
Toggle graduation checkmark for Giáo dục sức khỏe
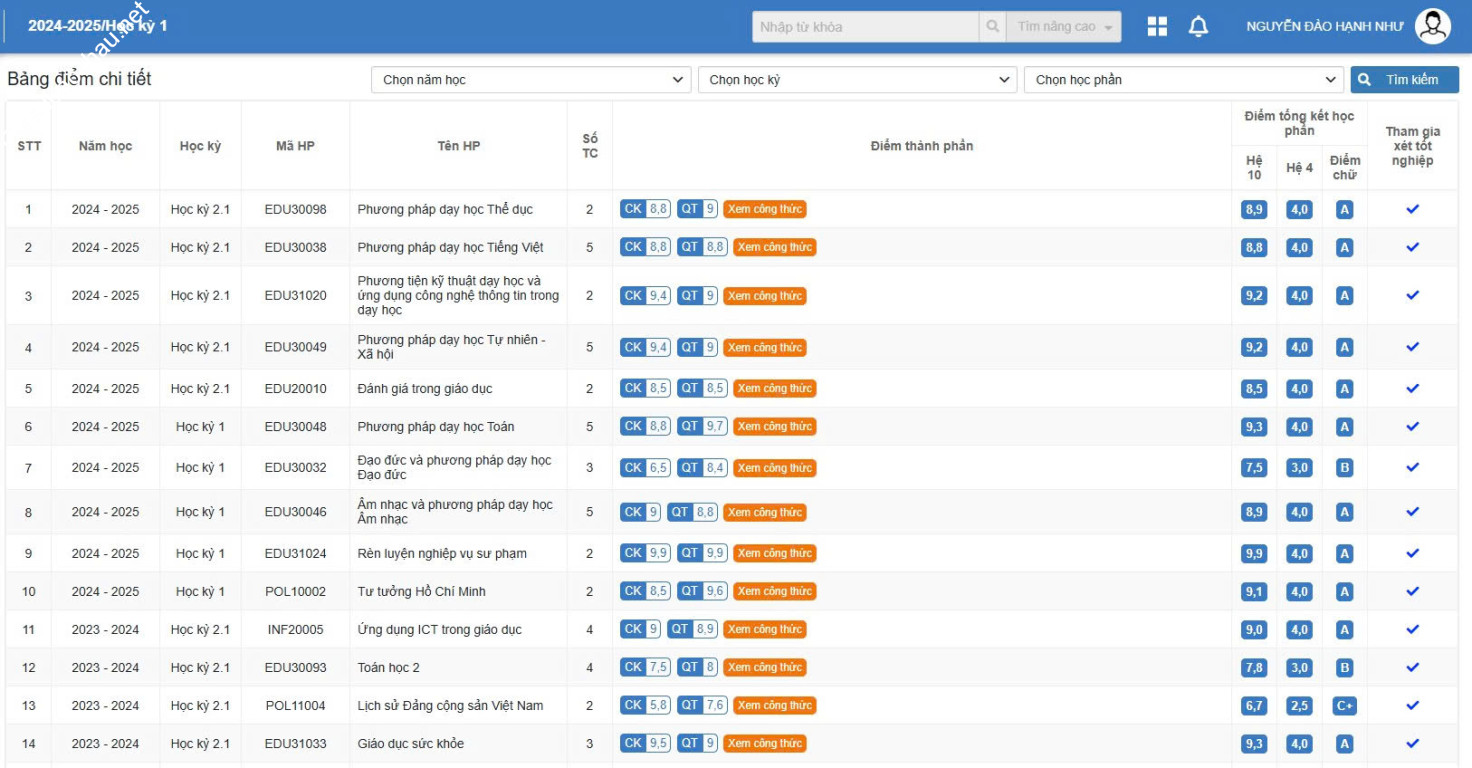(1412, 744)
